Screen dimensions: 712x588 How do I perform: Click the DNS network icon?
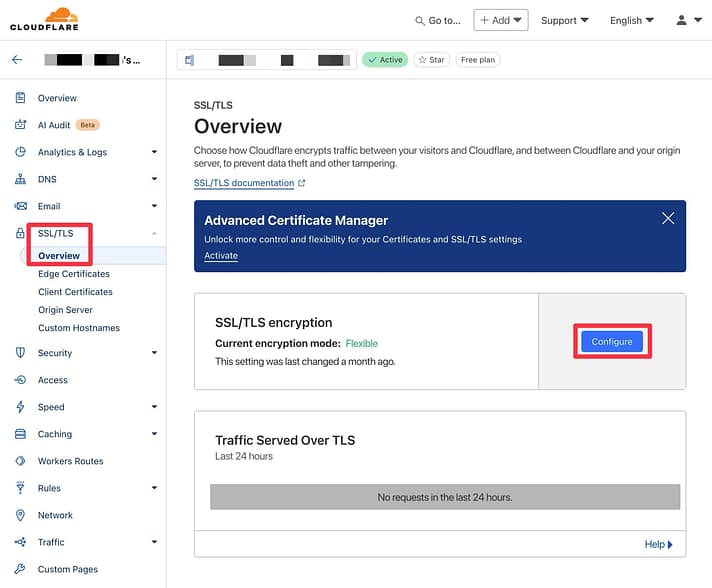coord(20,179)
